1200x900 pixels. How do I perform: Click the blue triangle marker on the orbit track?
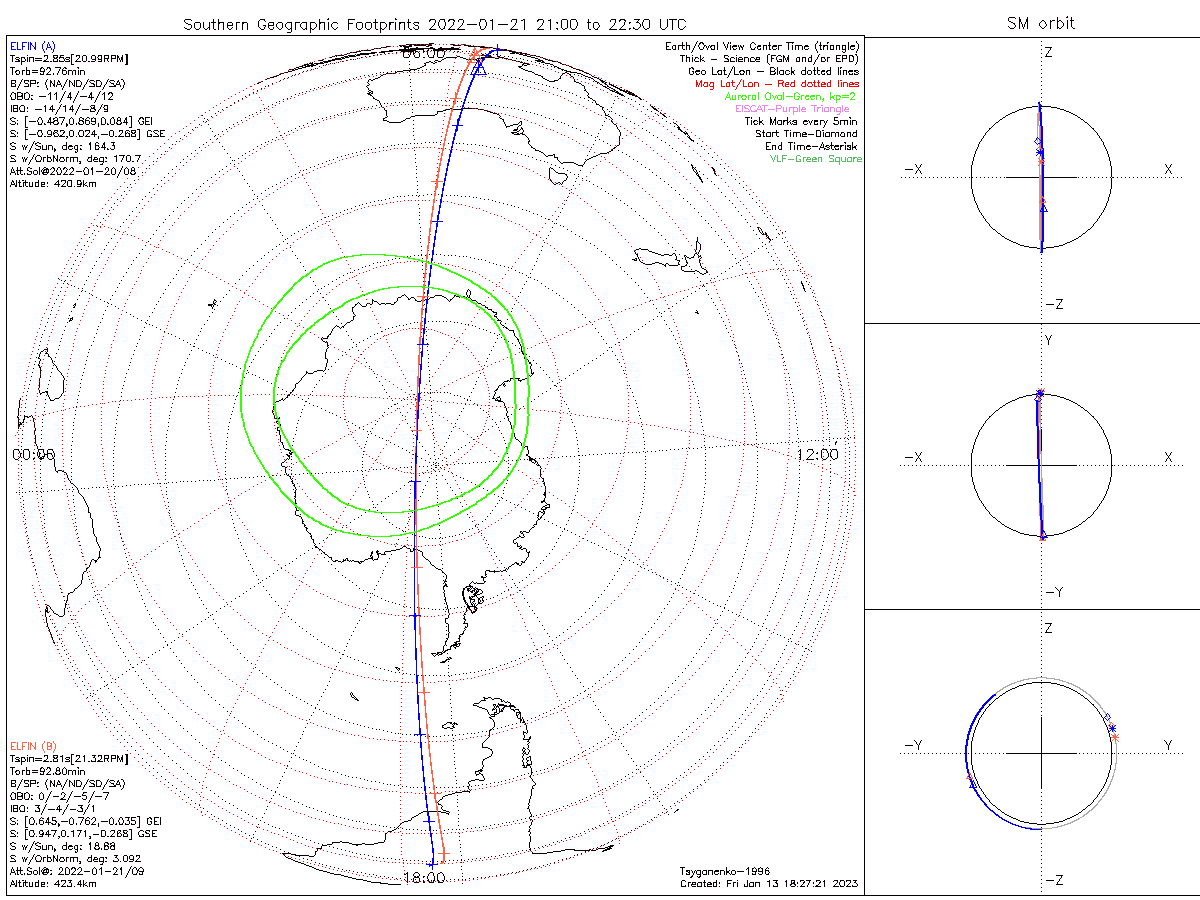479,68
